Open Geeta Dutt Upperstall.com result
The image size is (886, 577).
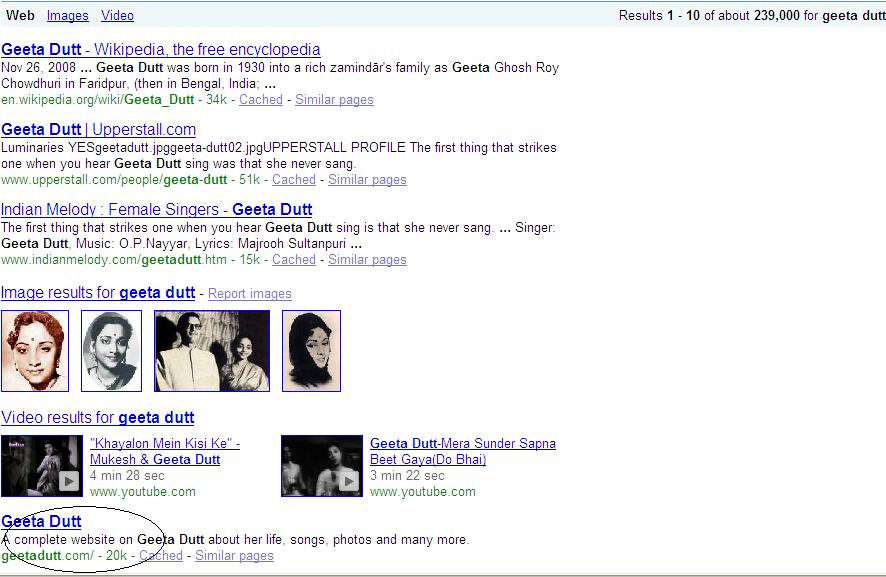tap(98, 129)
